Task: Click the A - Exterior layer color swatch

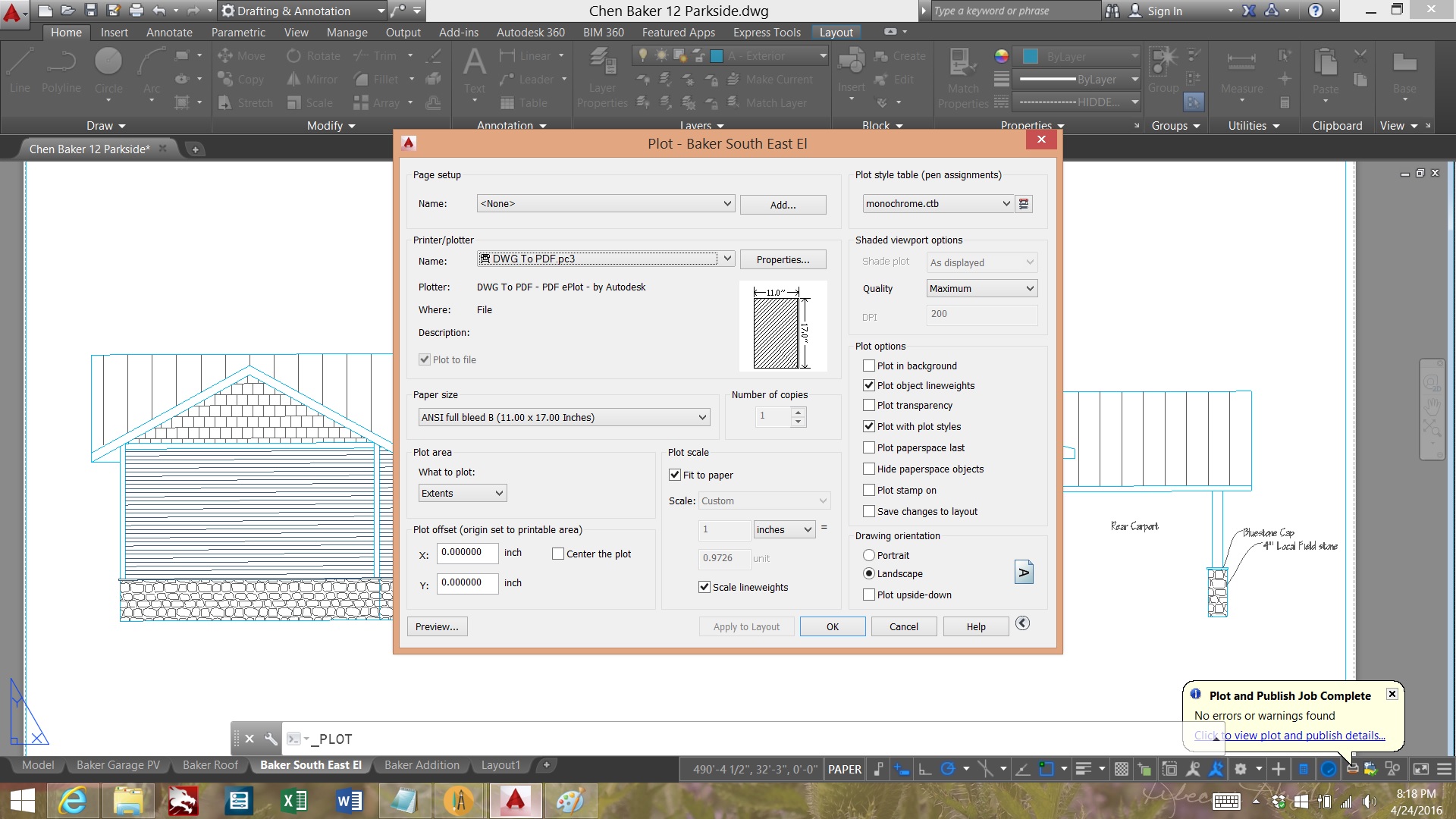Action: [716, 56]
